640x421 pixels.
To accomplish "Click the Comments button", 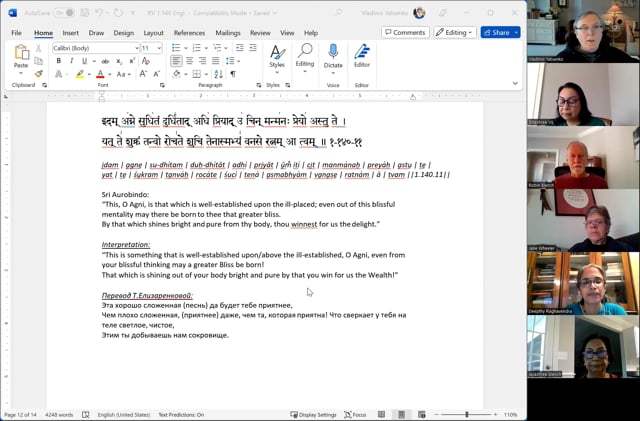I will (x=405, y=32).
